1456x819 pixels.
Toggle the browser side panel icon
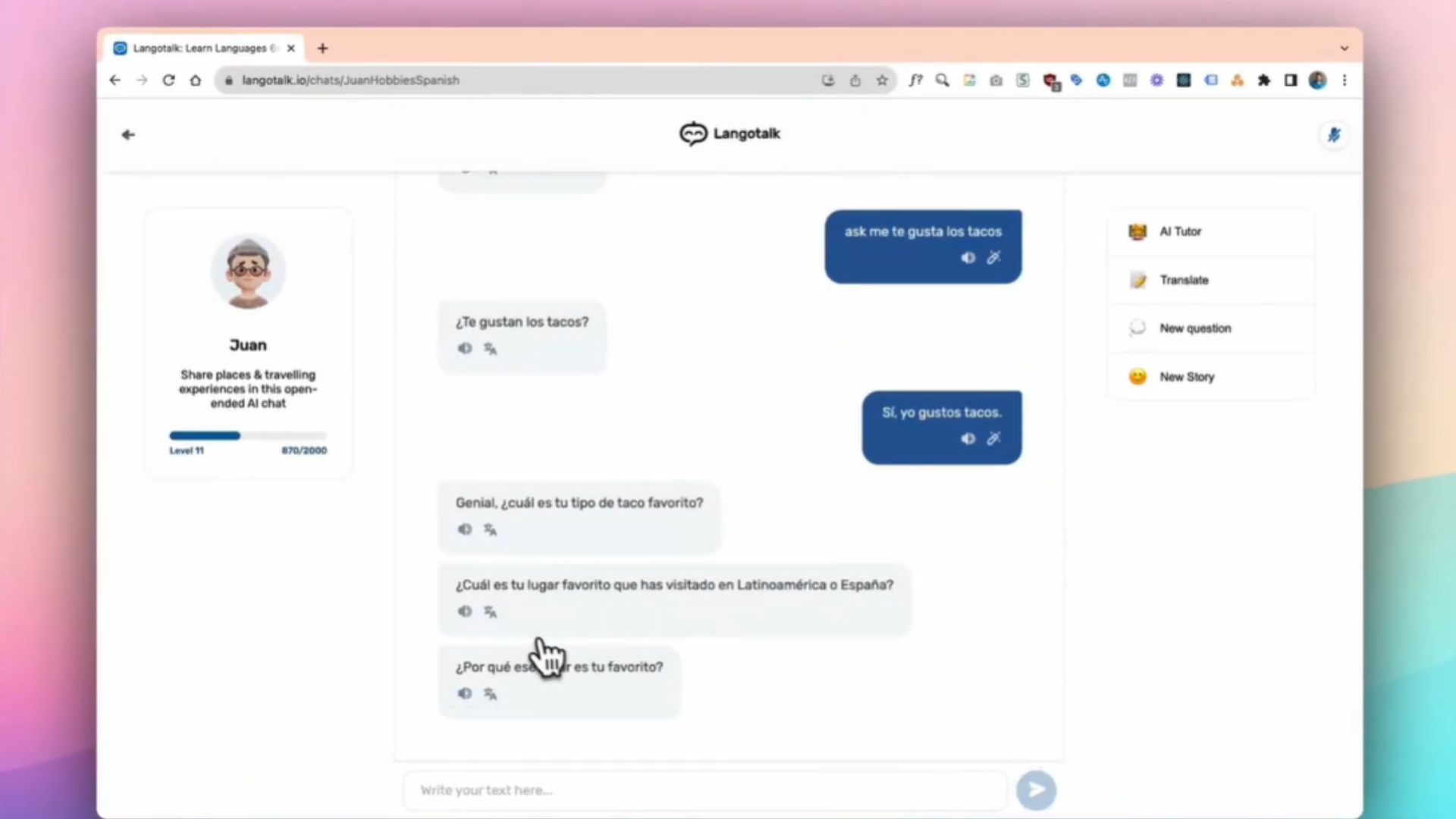tap(1291, 80)
